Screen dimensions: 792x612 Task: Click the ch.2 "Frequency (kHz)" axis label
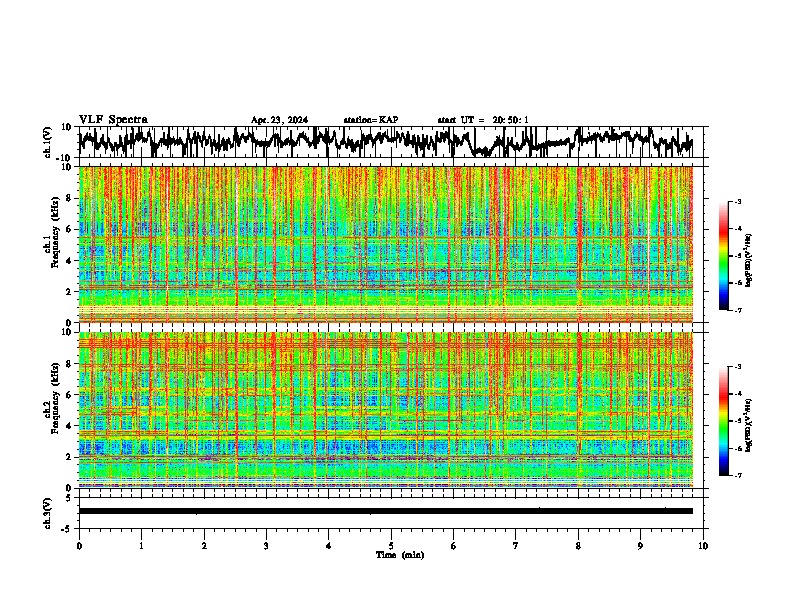pyautogui.click(x=55, y=398)
